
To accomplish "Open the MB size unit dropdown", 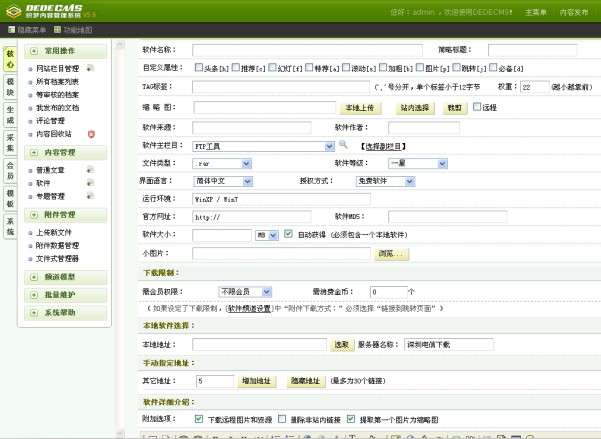I will click(267, 235).
